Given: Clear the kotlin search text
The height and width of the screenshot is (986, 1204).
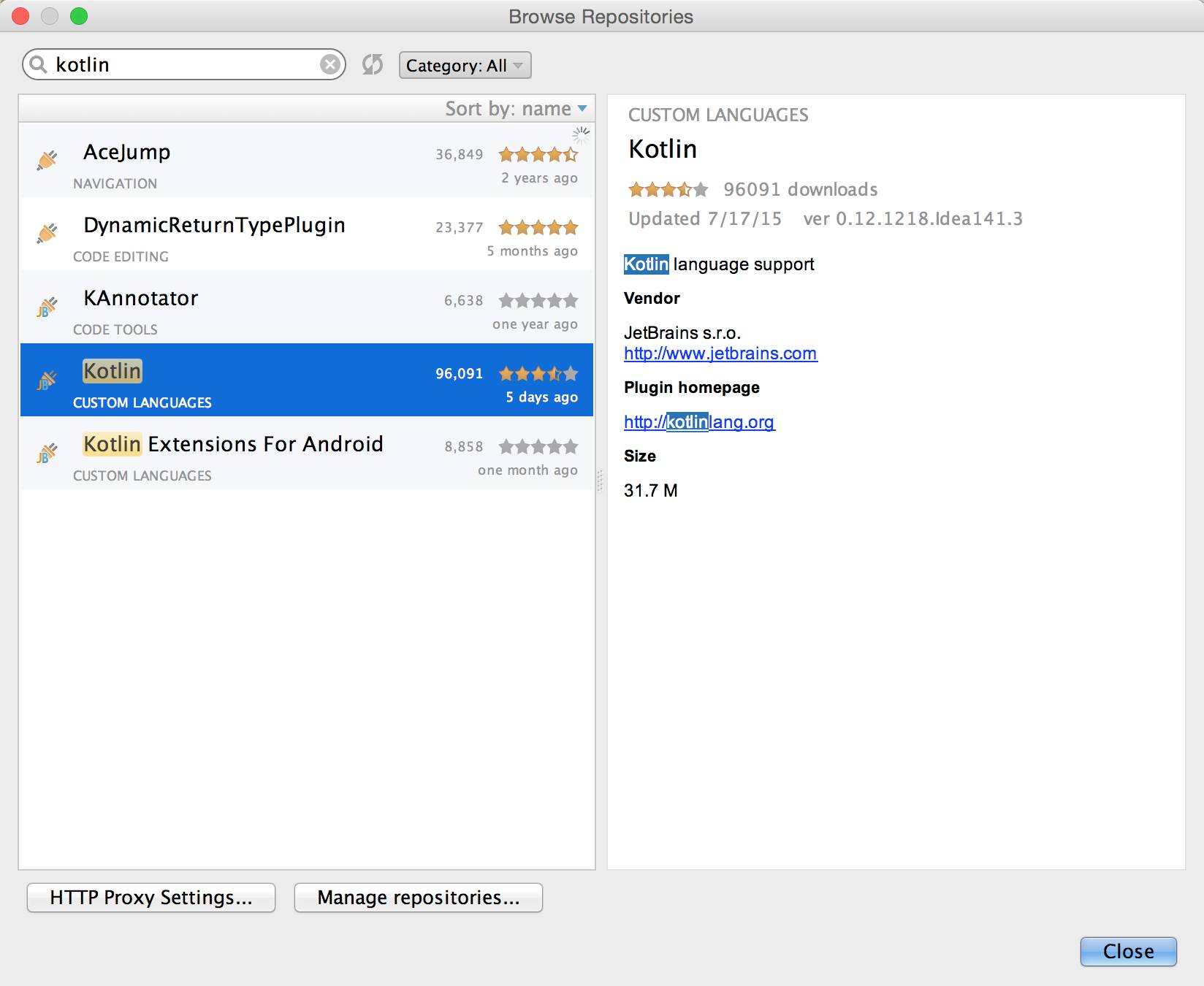Looking at the screenshot, I should tap(330, 65).
